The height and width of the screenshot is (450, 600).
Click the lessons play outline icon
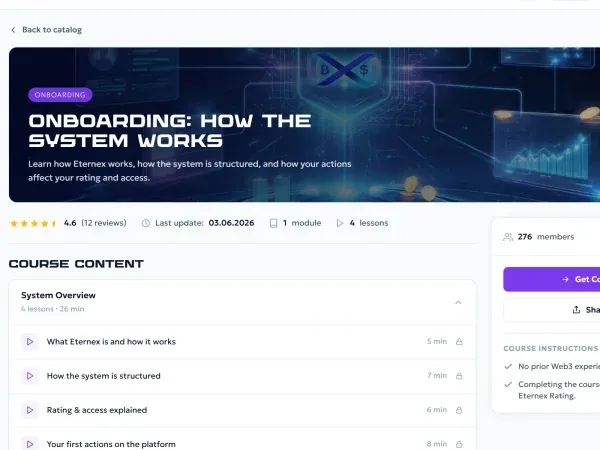tap(339, 223)
